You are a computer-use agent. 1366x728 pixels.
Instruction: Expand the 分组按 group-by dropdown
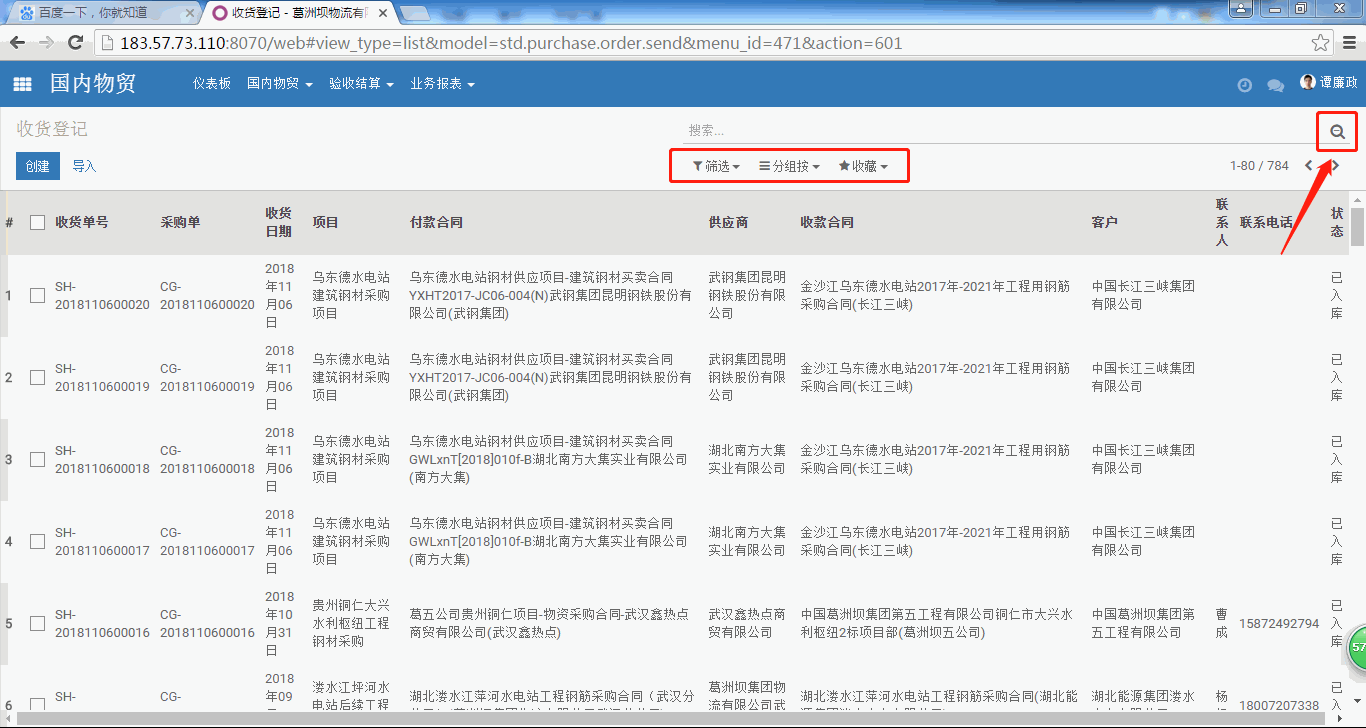coord(789,166)
